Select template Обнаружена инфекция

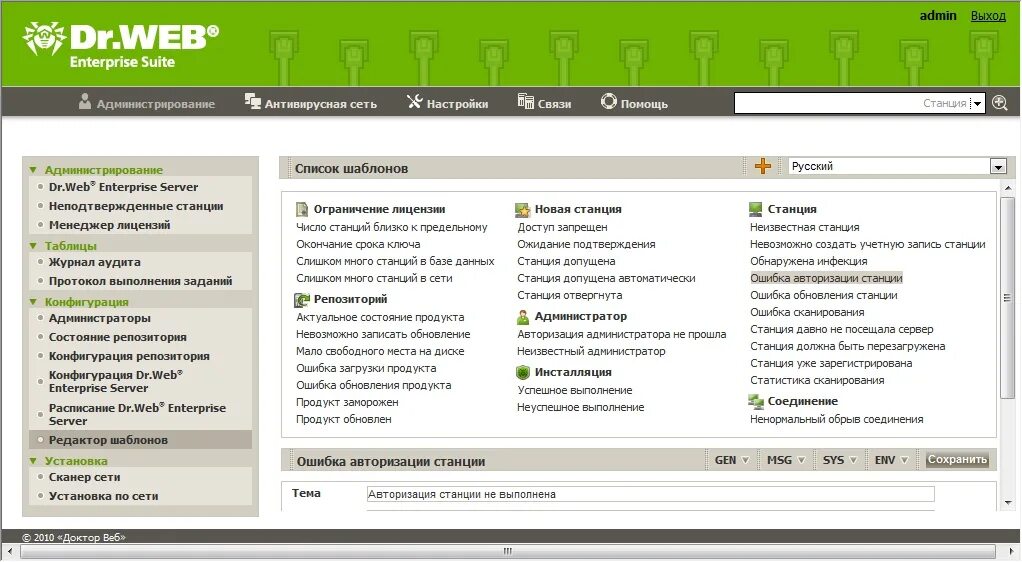[808, 261]
